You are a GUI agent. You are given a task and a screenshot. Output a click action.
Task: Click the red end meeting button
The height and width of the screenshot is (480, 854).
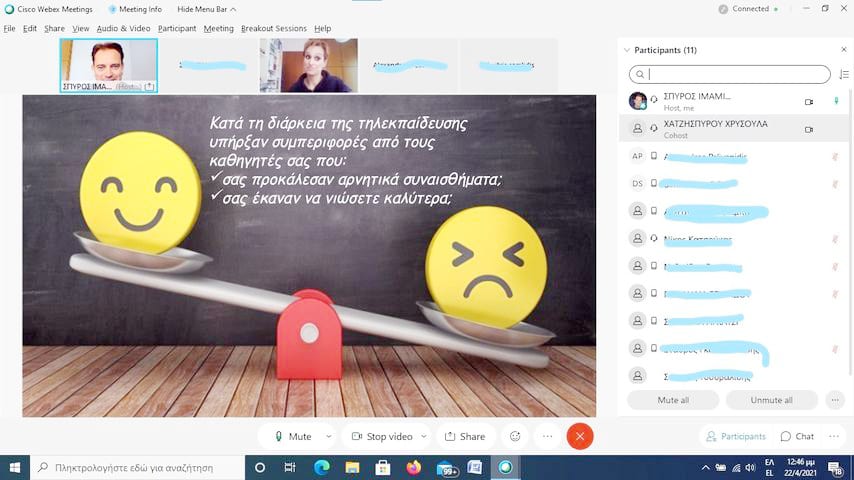pyautogui.click(x=579, y=436)
